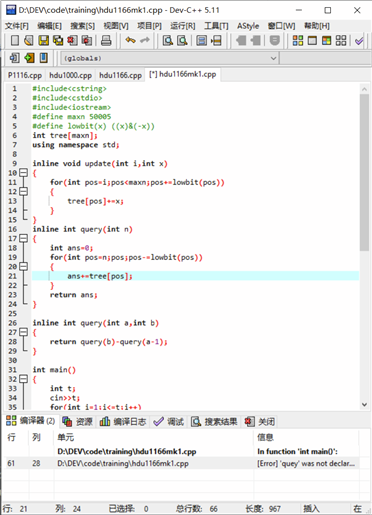This screenshot has width=372, height=515.
Task: Click the Undo arrow icon
Action: pyautogui.click(x=130, y=41)
